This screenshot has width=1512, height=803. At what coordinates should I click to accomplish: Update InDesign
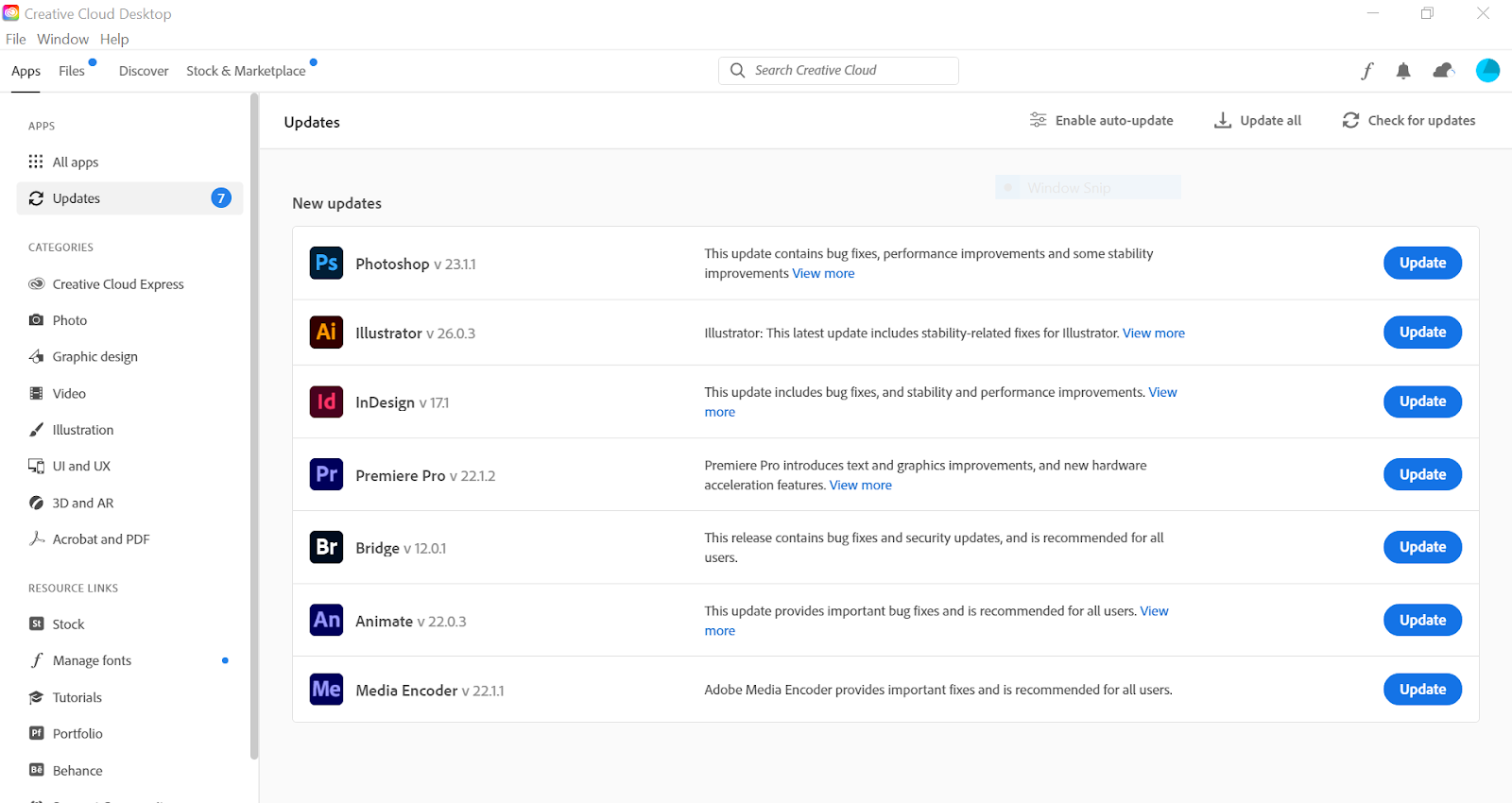(1422, 401)
